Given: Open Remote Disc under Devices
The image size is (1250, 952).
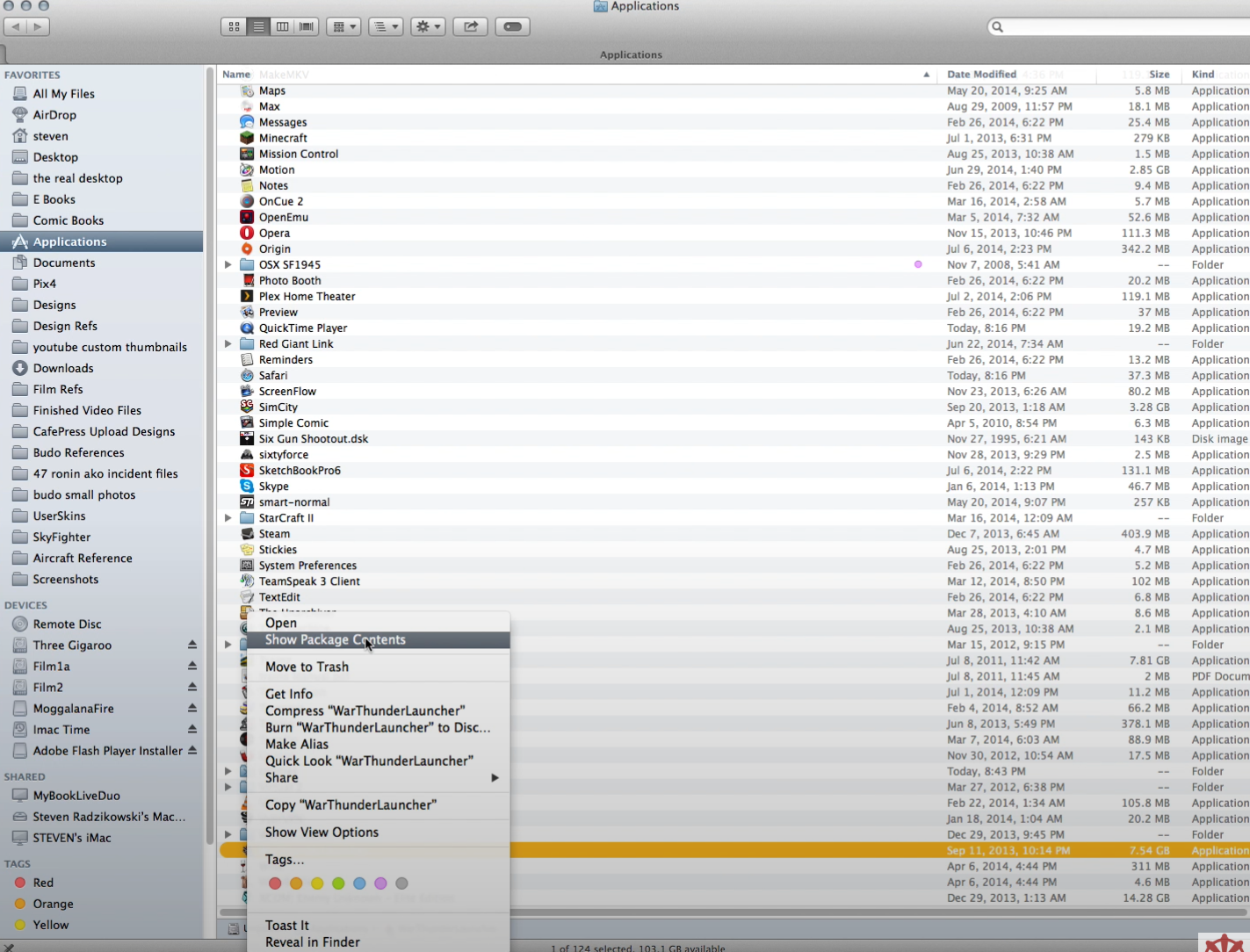Looking at the screenshot, I should pyautogui.click(x=67, y=624).
